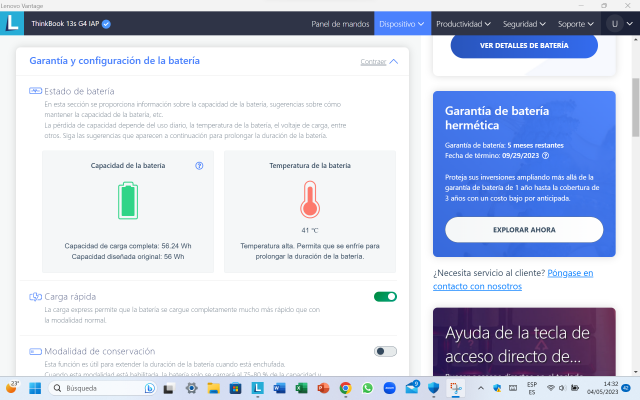Viewport: 640px width, 400px height.
Task: Click the red thermometer temperature icon
Action: (310, 200)
